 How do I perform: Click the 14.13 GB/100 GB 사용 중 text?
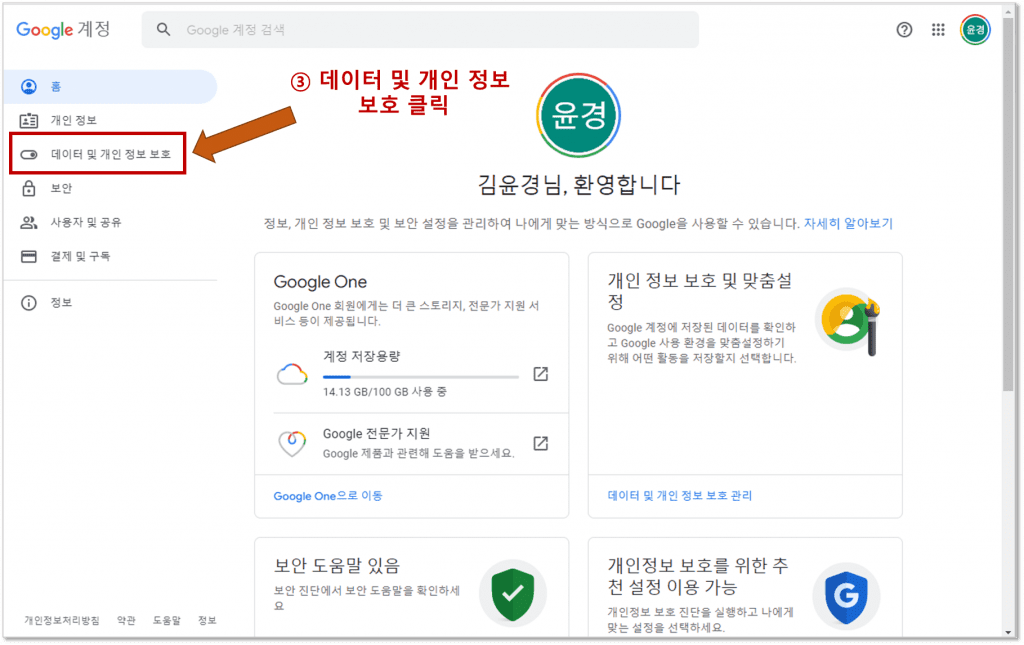(x=385, y=392)
